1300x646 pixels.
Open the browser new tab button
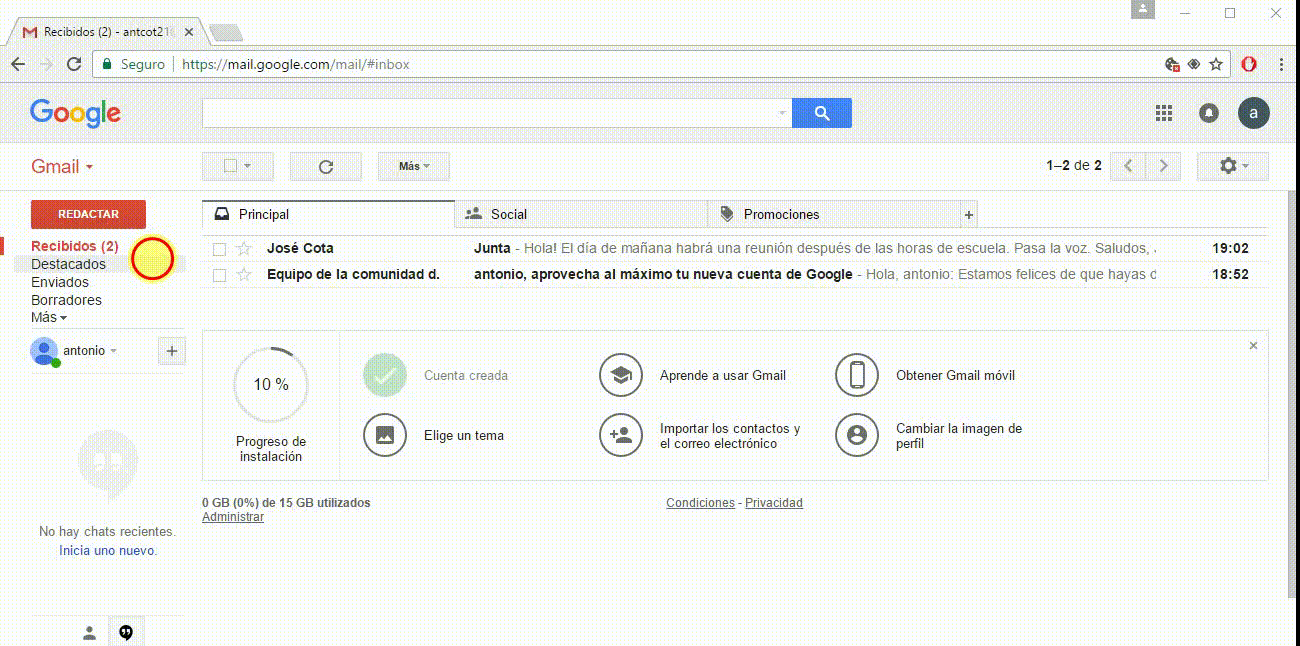226,33
